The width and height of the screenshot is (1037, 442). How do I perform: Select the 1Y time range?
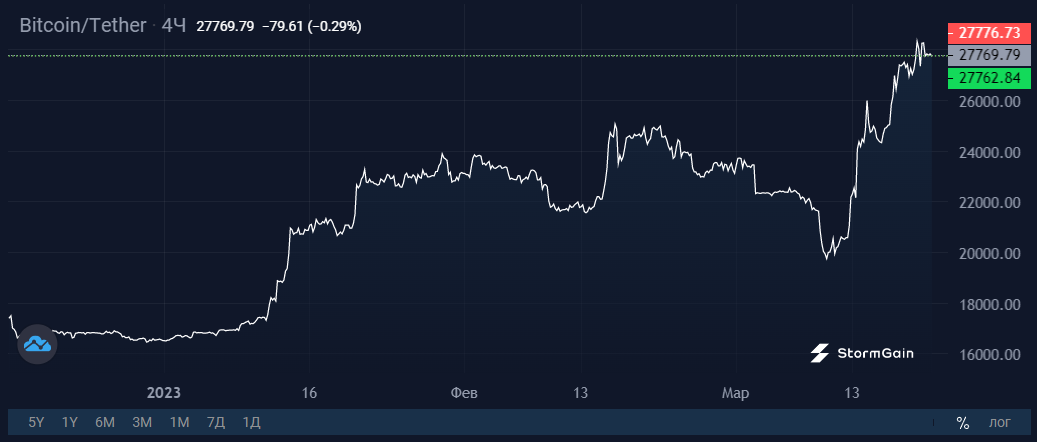tap(70, 422)
